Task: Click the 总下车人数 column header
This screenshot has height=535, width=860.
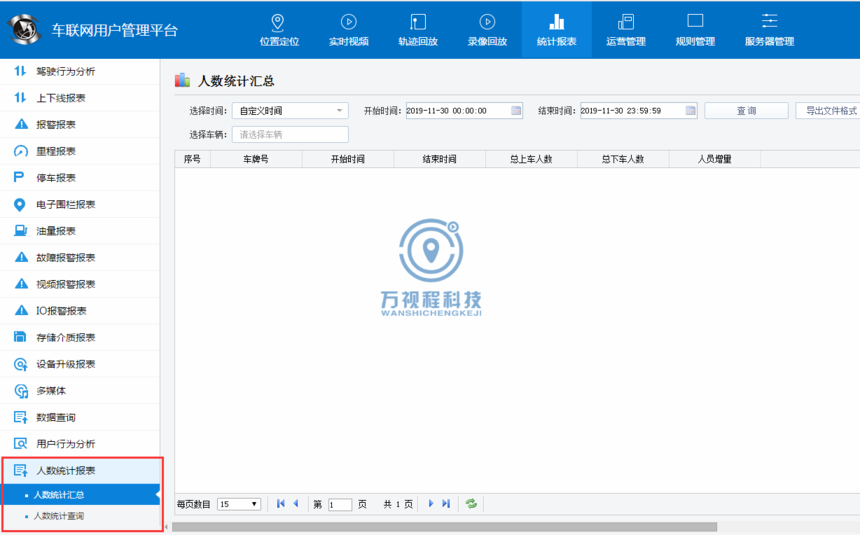Action: 623,159
